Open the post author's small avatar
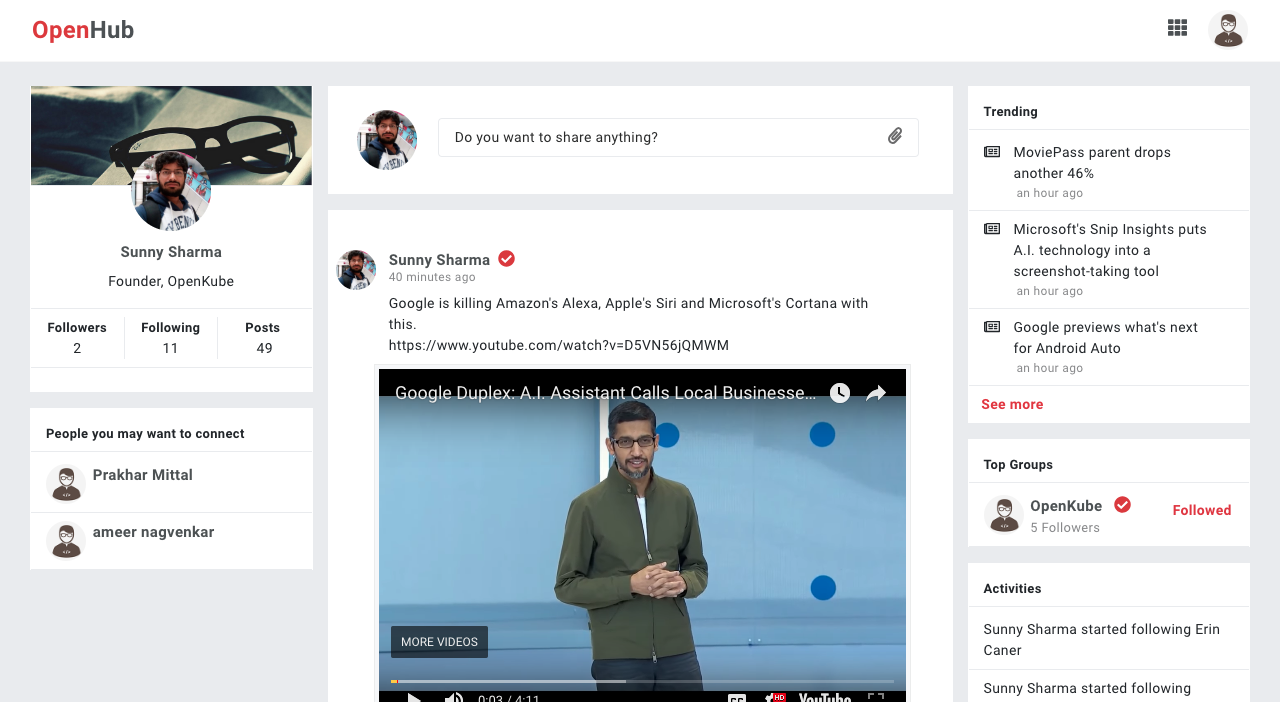Viewport: 1280px width, 702px height. point(356,270)
